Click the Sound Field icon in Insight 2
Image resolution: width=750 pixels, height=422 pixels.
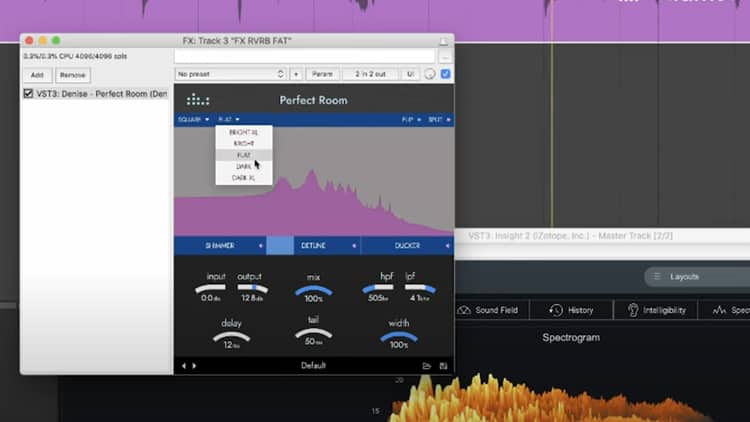tap(464, 310)
